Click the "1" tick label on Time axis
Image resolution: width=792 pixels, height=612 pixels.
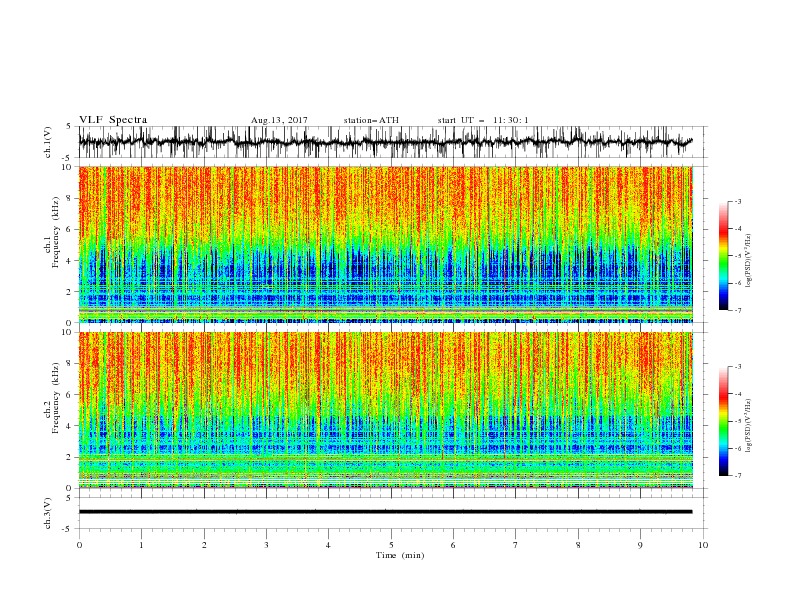click(141, 545)
